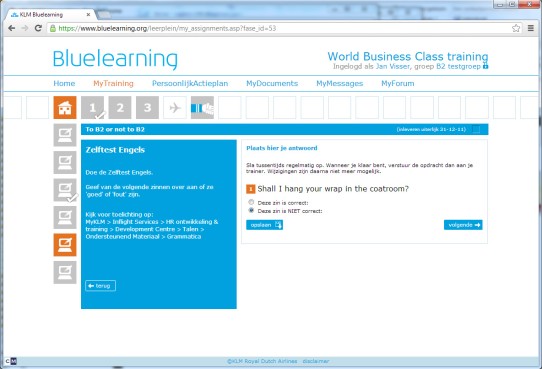Click the browser address bar URL
The image size is (542, 369).
click(x=167, y=28)
